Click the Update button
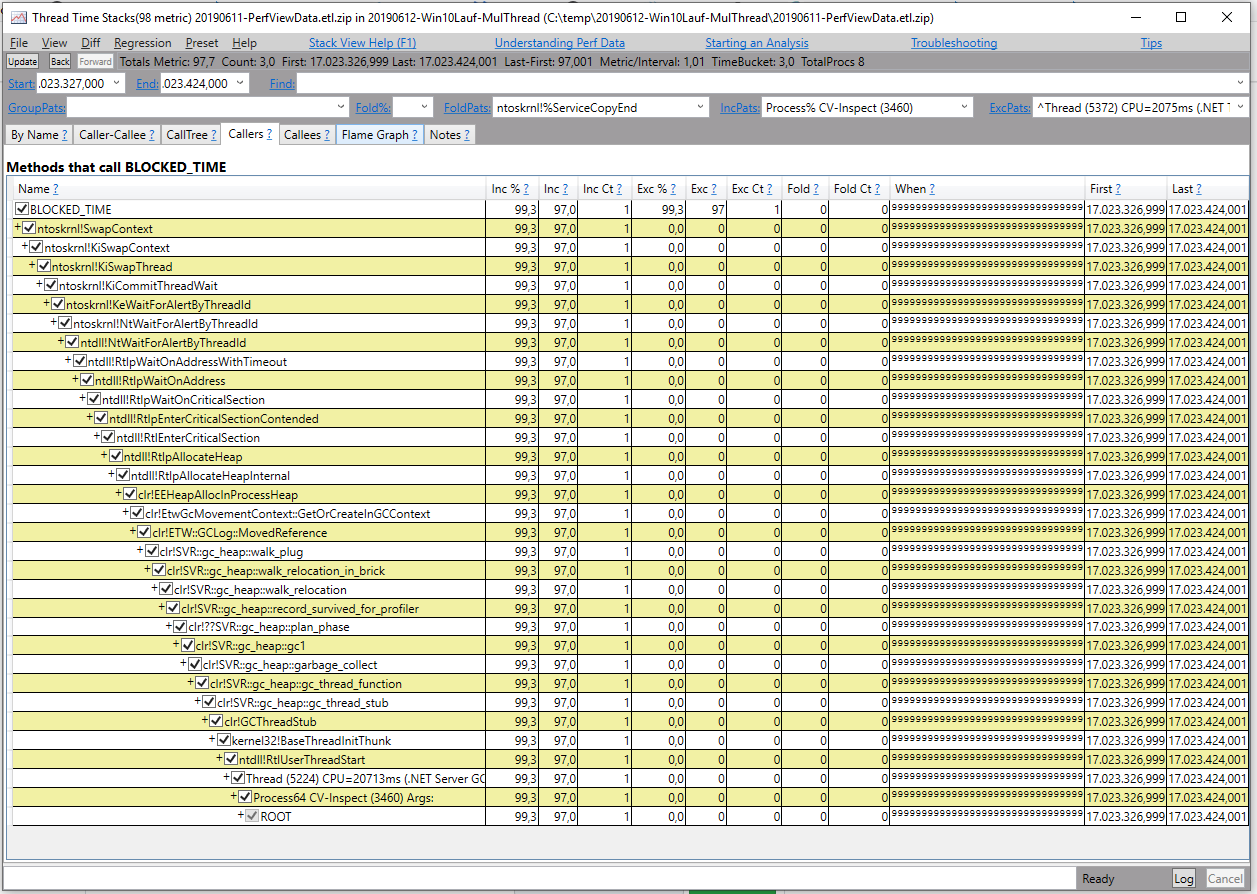The width and height of the screenshot is (1257, 894). coord(23,62)
